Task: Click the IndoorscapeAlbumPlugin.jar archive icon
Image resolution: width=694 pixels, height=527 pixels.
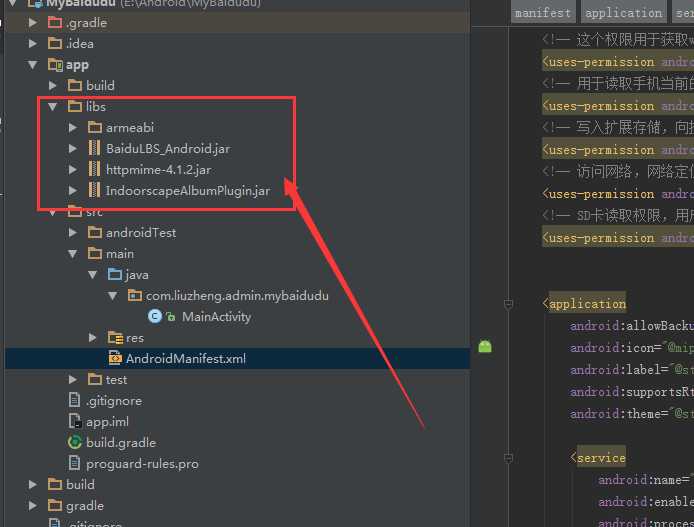Action: click(x=94, y=190)
